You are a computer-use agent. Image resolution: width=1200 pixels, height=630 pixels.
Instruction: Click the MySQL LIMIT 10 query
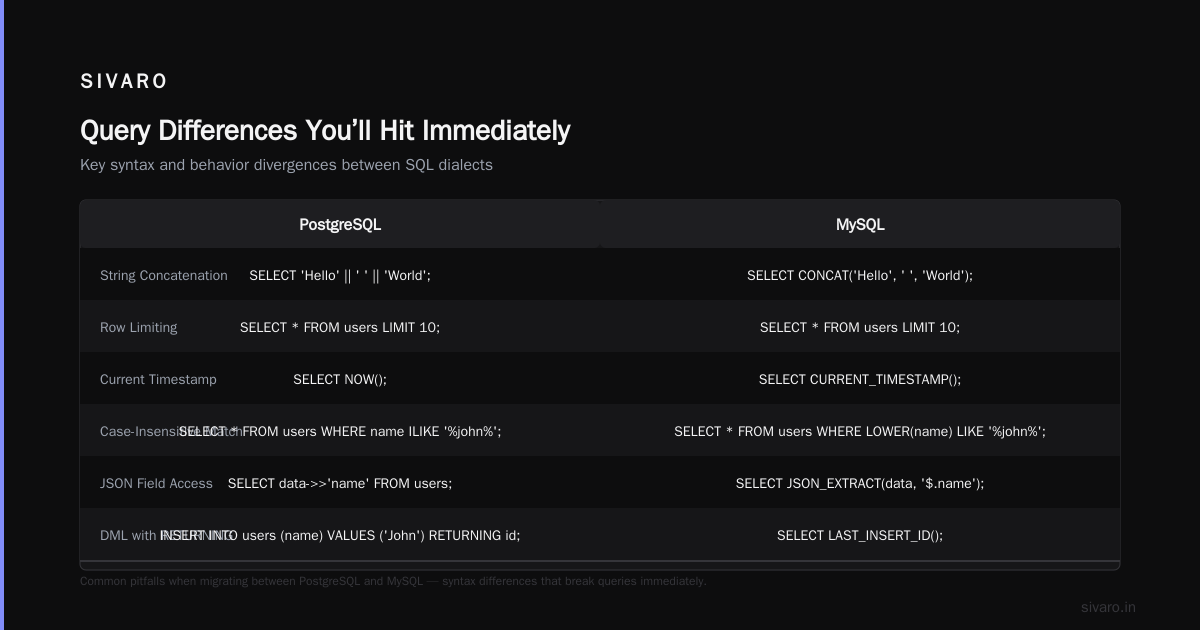click(x=860, y=327)
